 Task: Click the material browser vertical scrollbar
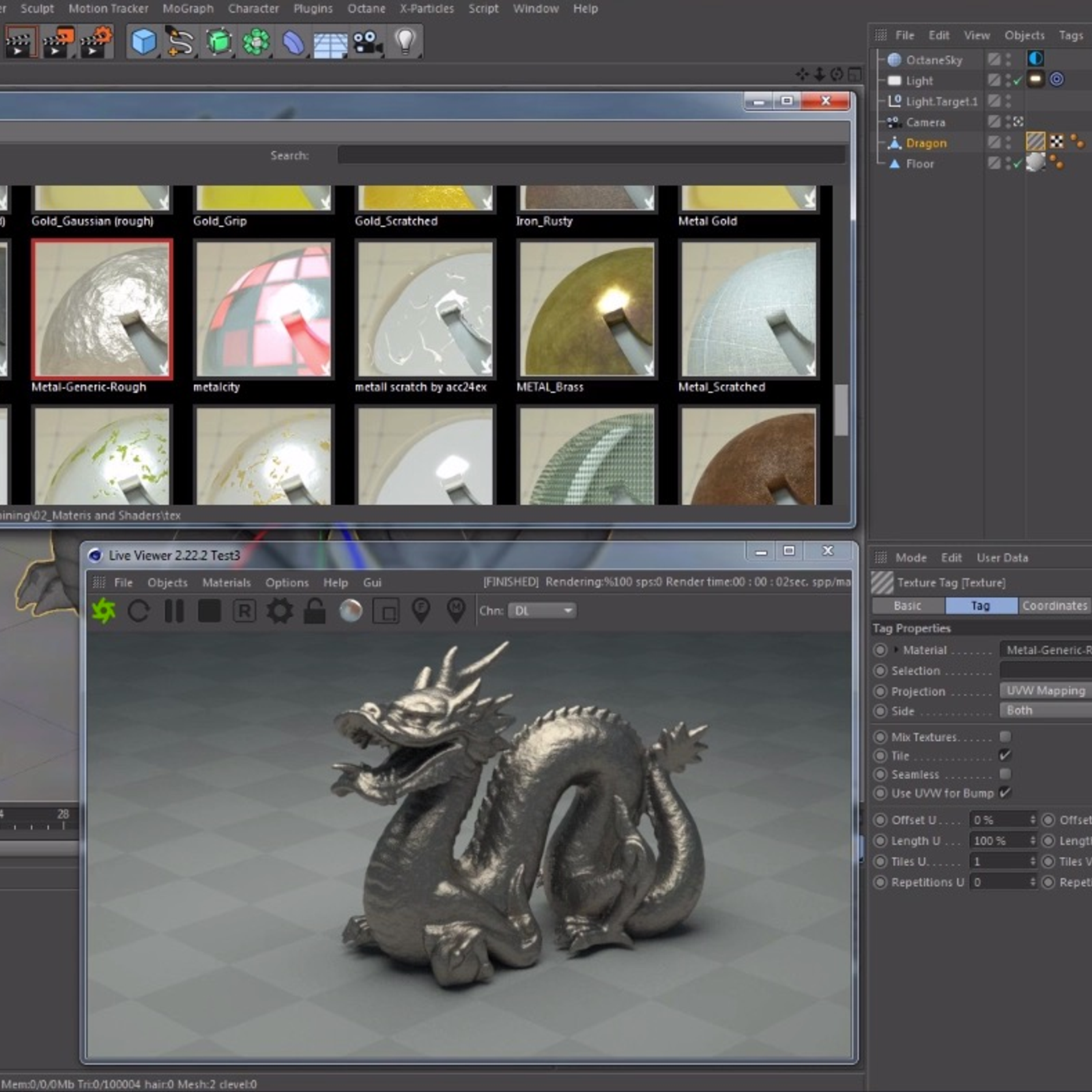pos(841,409)
